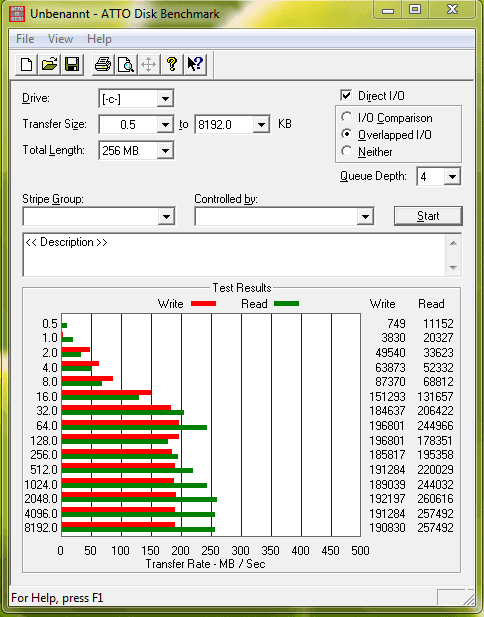Open the File menu
Image resolution: width=484 pixels, height=617 pixels.
(25, 39)
